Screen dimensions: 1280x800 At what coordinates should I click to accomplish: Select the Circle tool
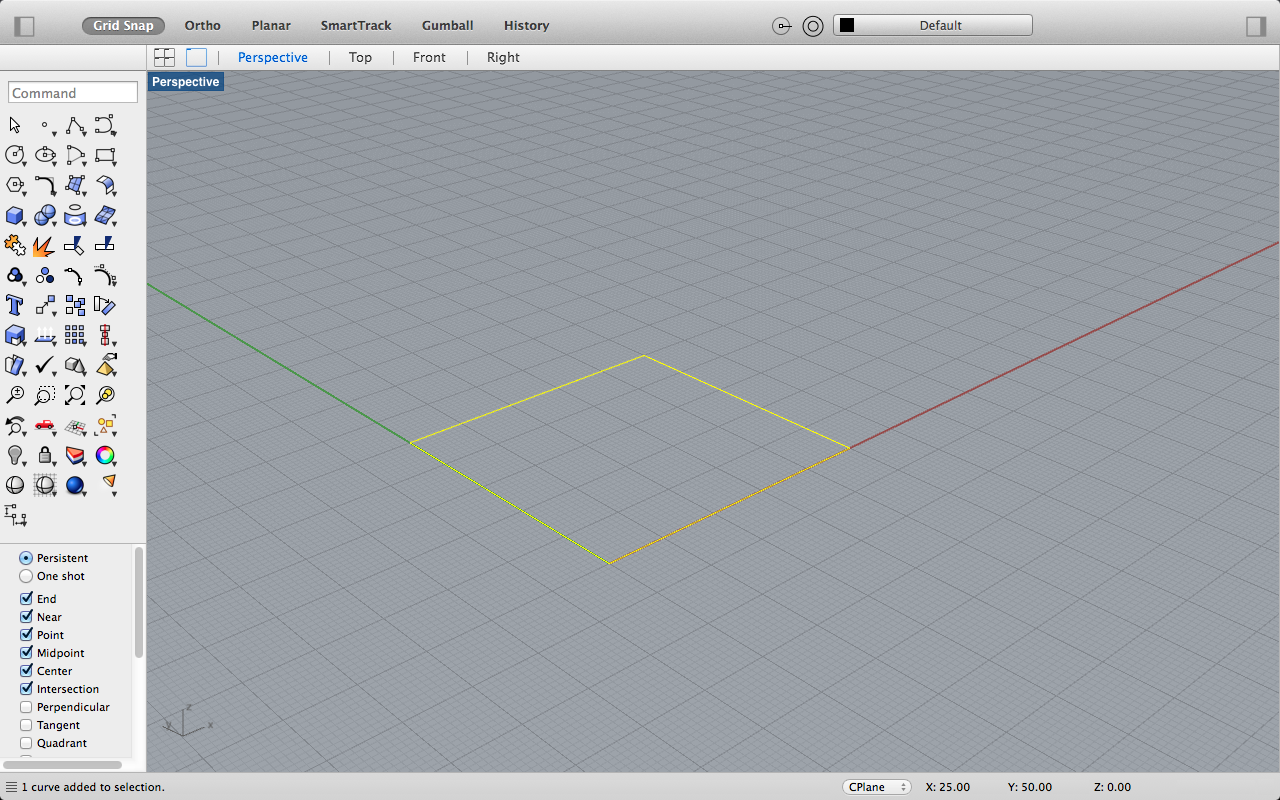tap(15, 155)
